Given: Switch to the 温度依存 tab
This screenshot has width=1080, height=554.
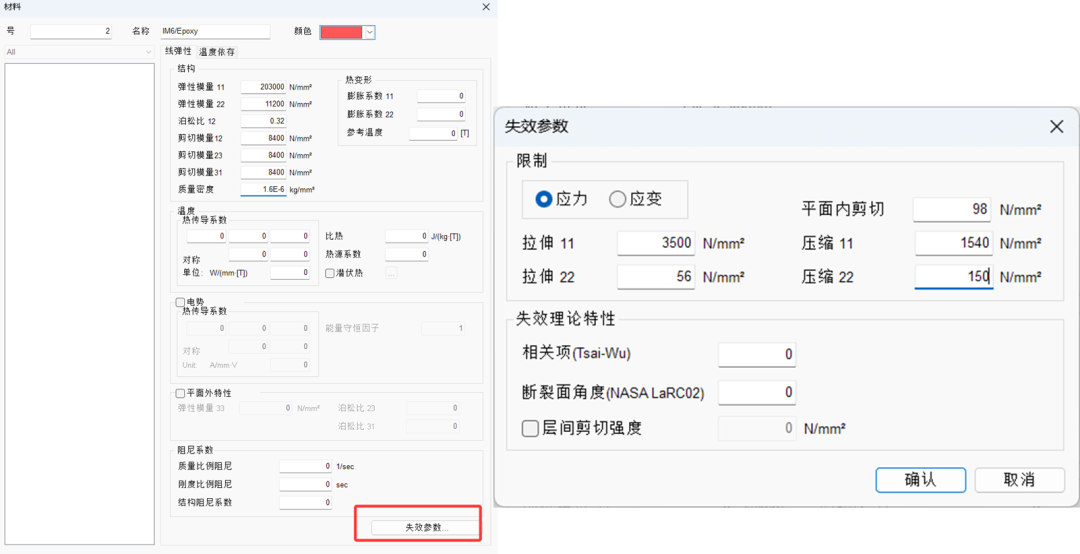Looking at the screenshot, I should coord(217,52).
